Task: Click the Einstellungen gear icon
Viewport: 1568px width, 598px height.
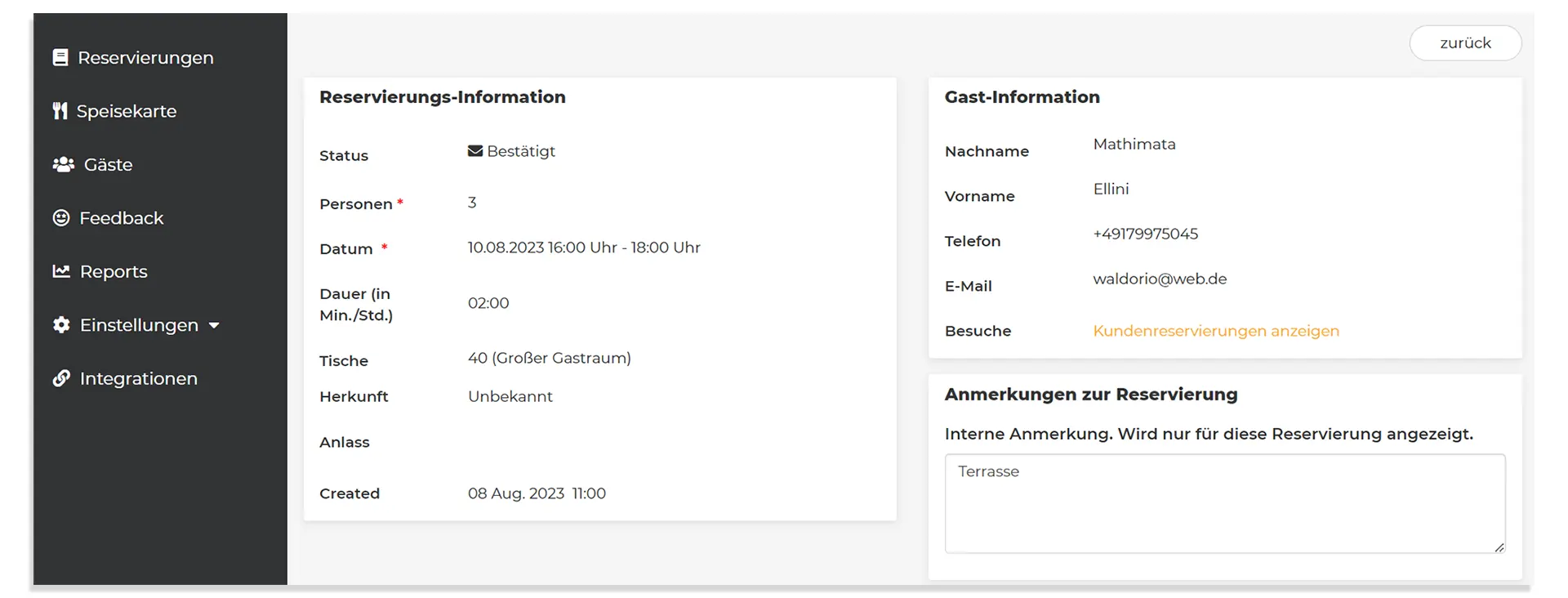Action: [x=61, y=325]
